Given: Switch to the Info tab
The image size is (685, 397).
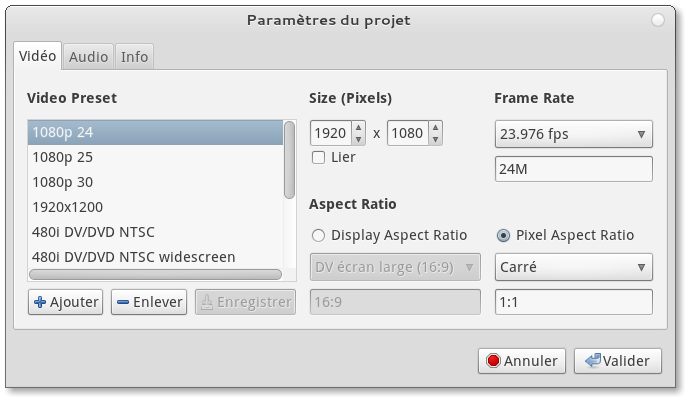Looking at the screenshot, I should tap(135, 57).
